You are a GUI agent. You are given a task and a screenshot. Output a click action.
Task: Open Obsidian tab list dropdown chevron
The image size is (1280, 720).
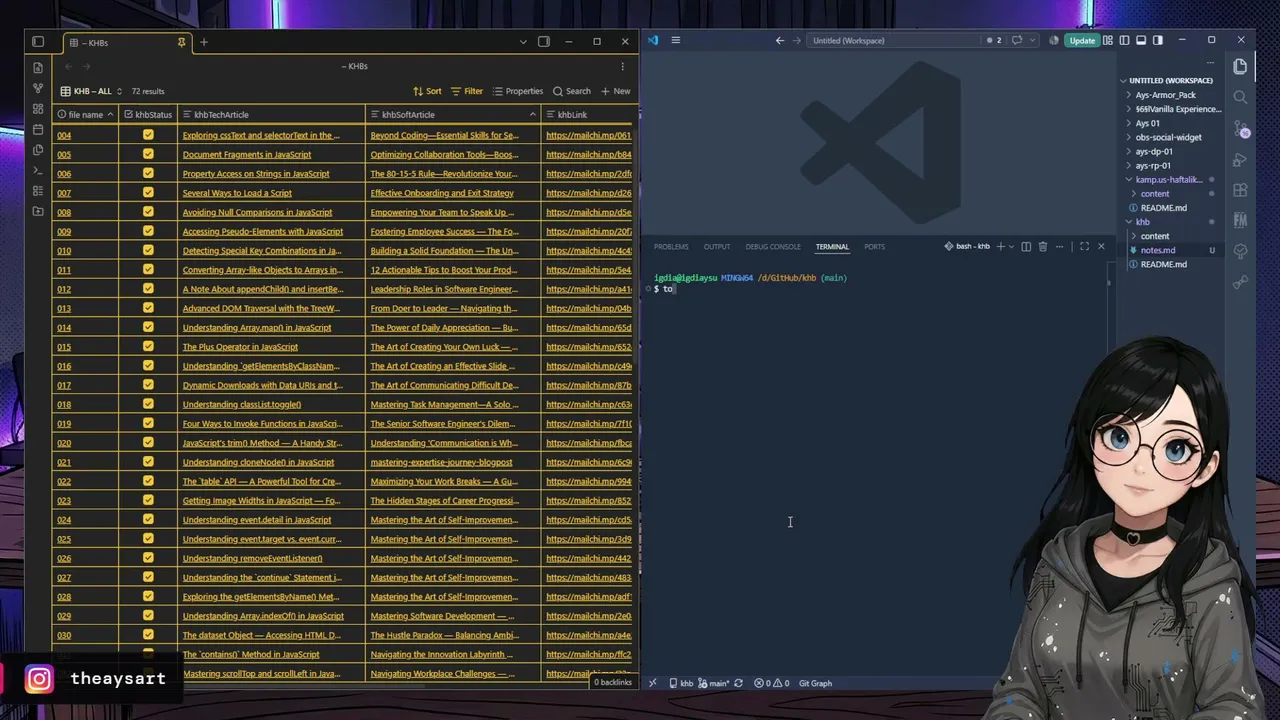523,42
